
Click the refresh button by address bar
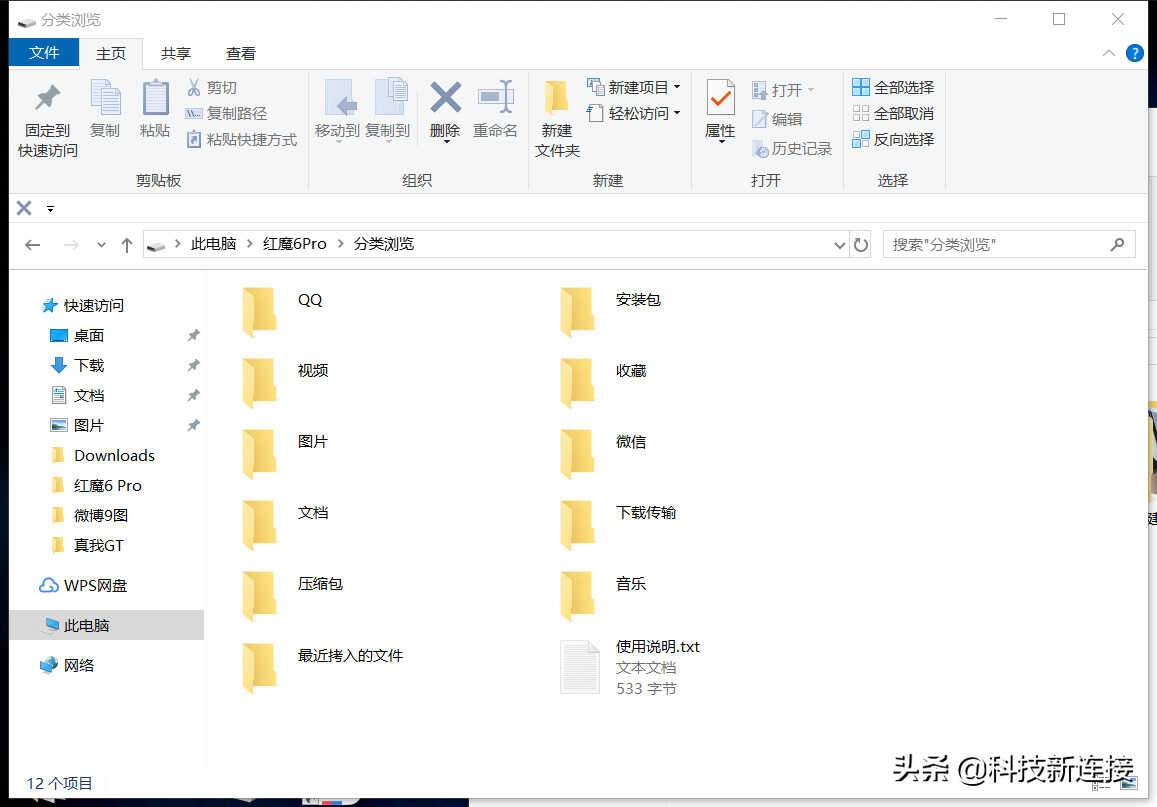[x=861, y=245]
